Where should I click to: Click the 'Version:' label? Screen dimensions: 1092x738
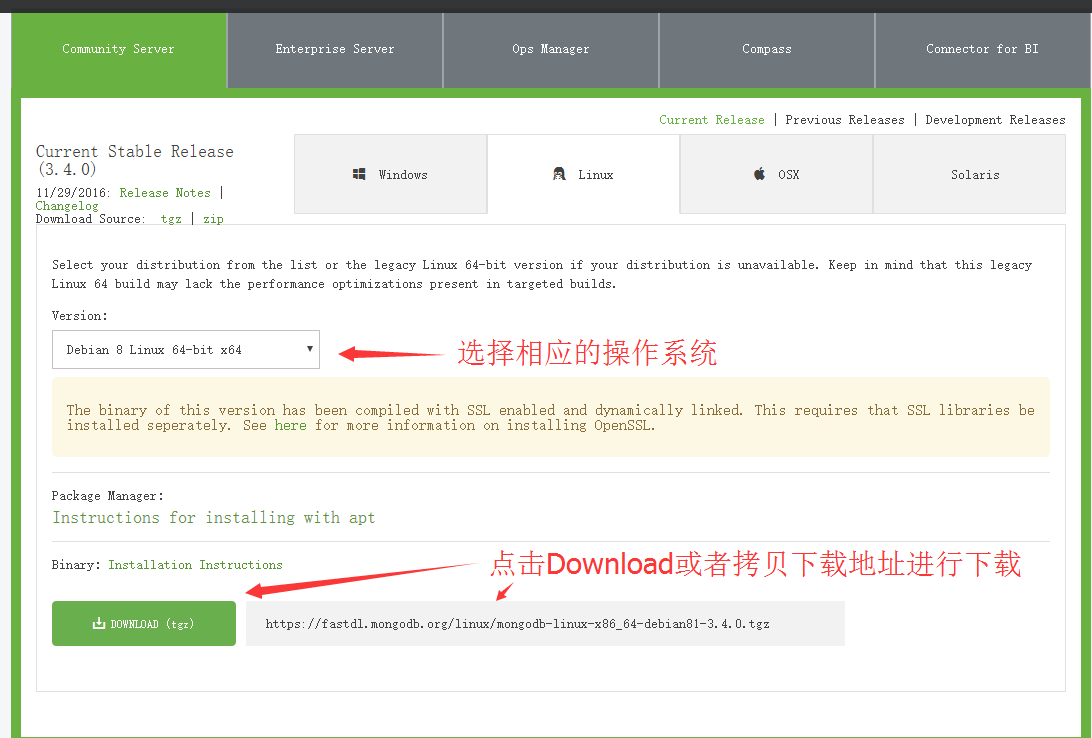point(79,315)
